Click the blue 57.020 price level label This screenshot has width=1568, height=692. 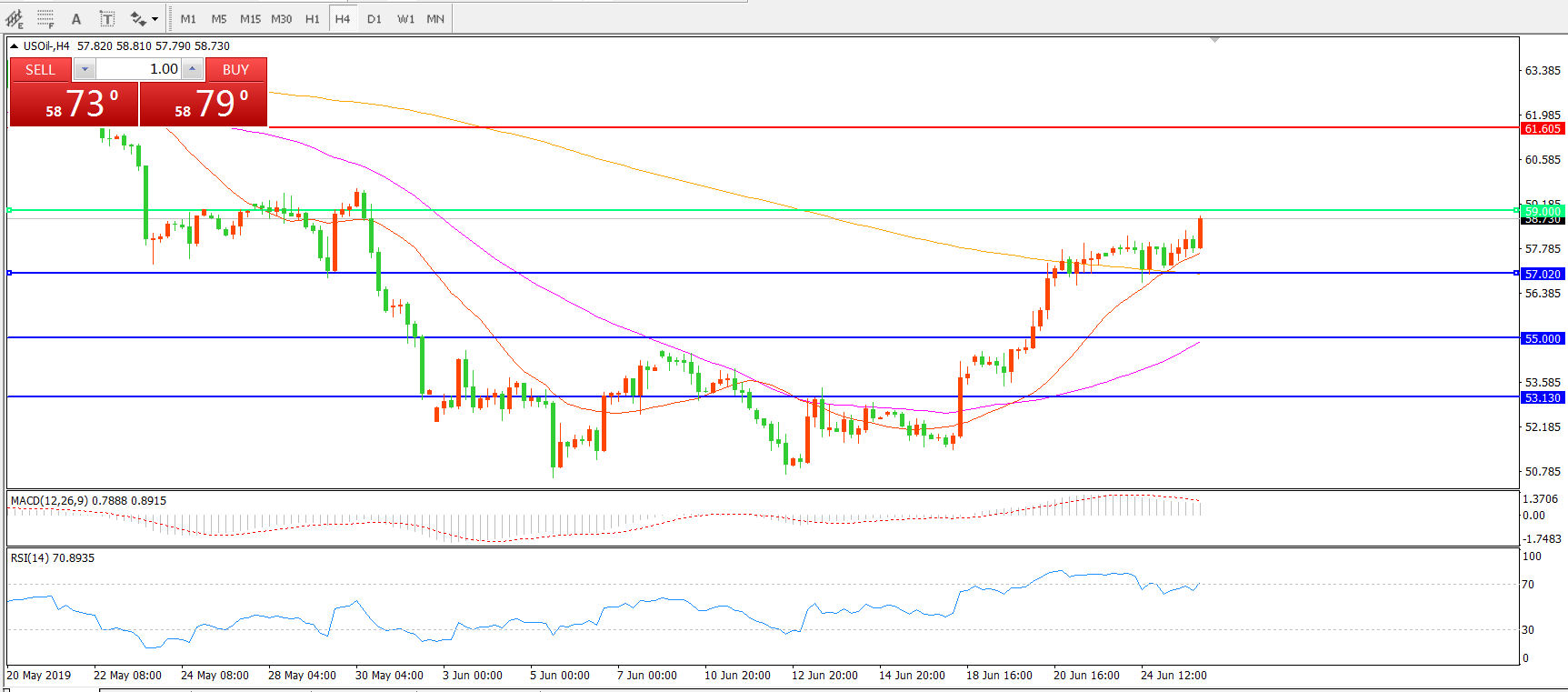tap(1543, 274)
